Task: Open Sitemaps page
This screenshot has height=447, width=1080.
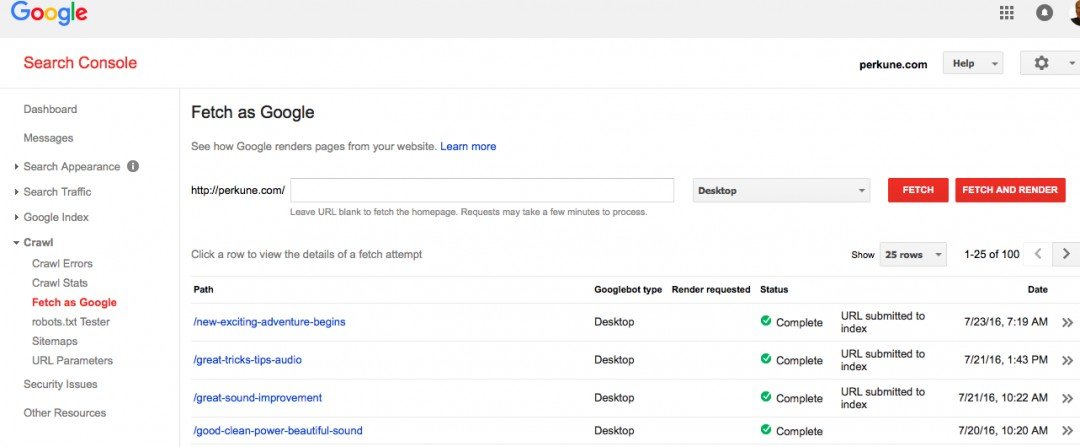Action: [54, 341]
